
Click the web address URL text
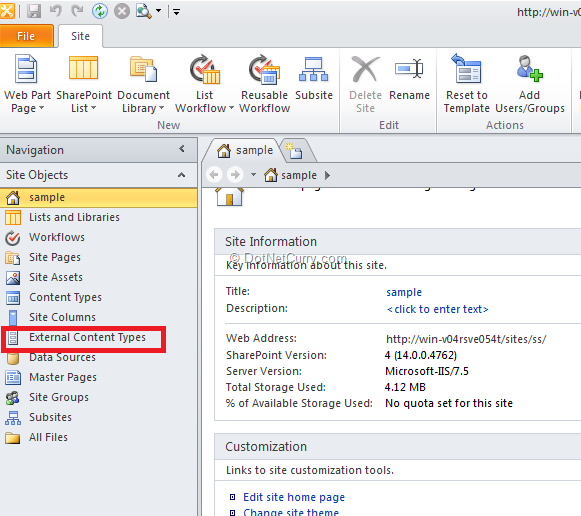(x=466, y=339)
